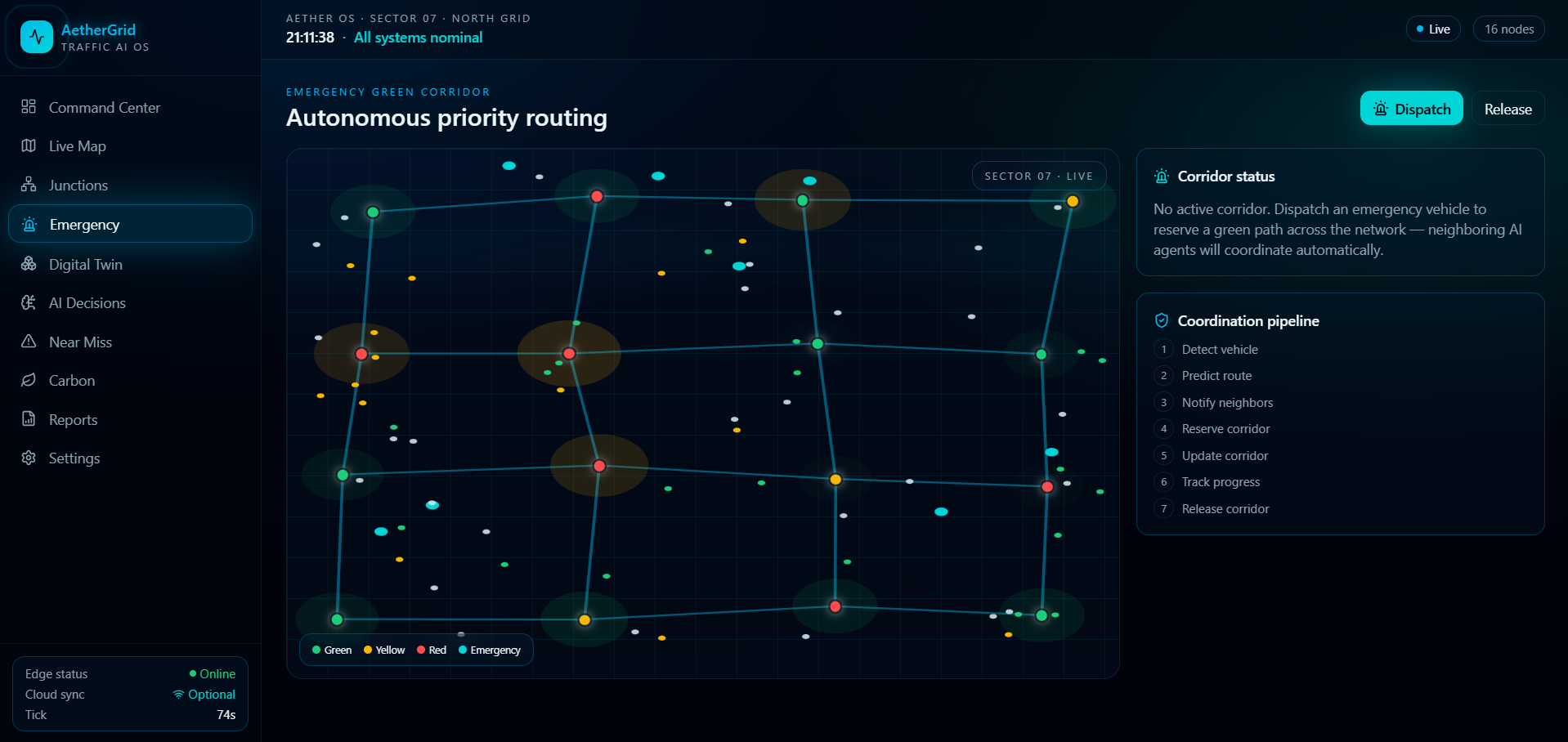Click the SECTOR 07 · LIVE map badge
This screenshot has height=742, width=1568.
[1038, 176]
